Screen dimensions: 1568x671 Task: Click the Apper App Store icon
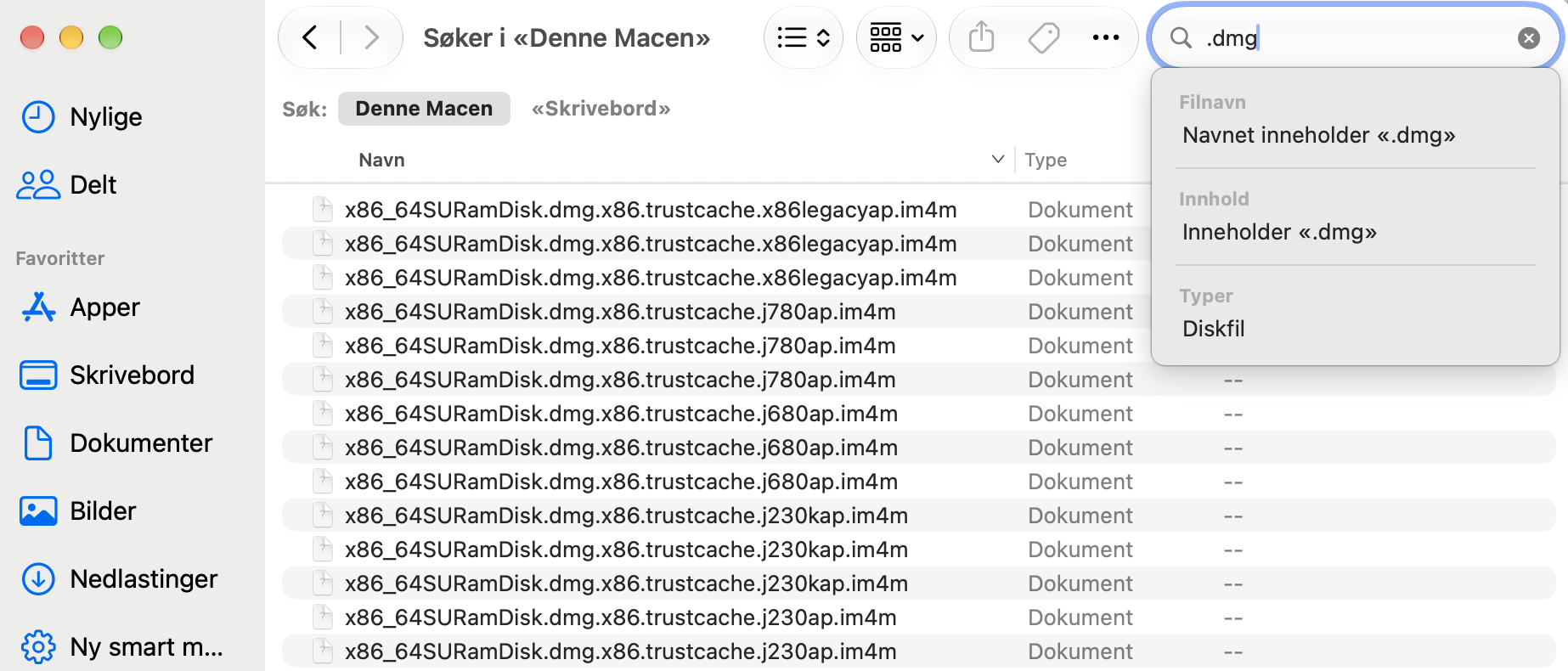click(38, 307)
